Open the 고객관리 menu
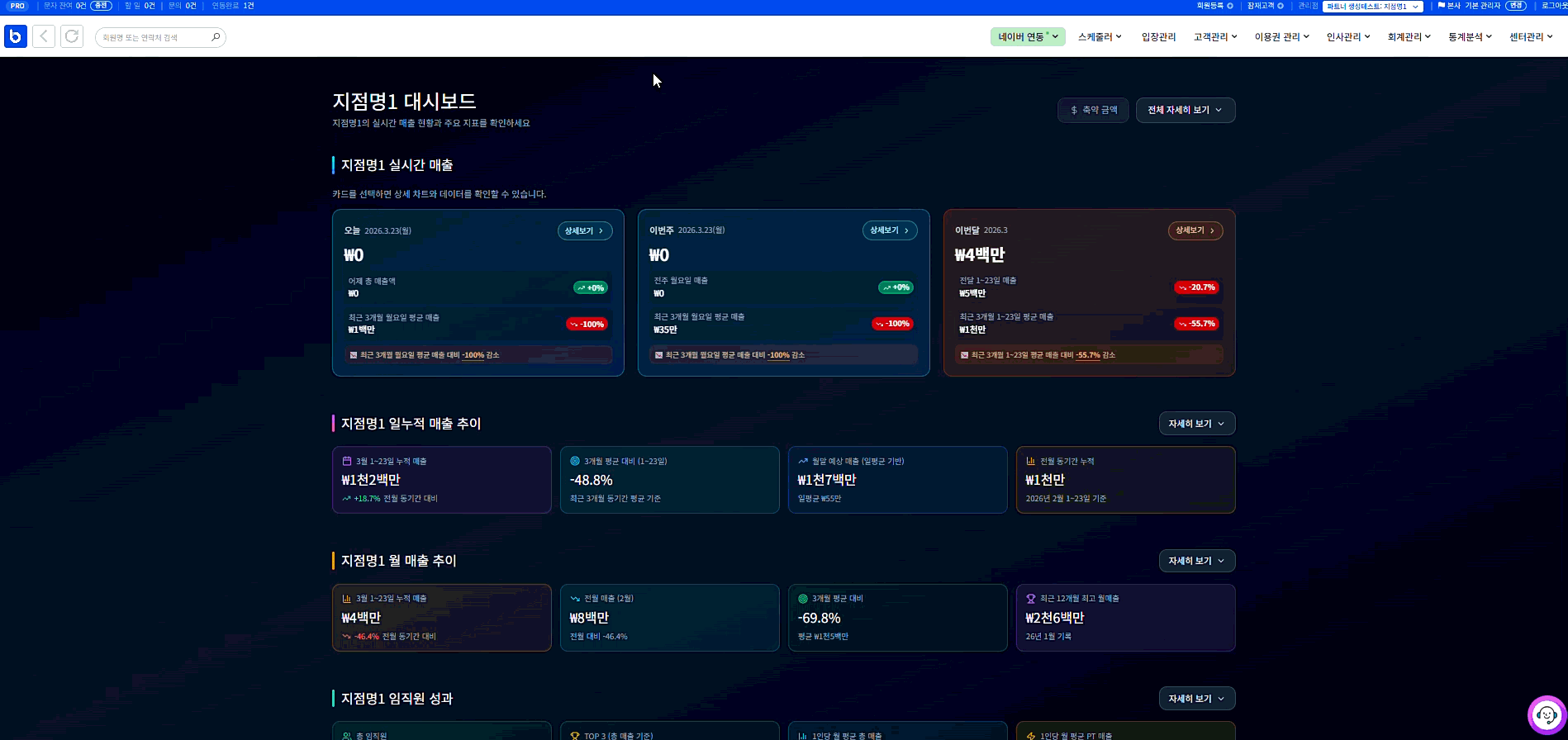 point(1215,36)
